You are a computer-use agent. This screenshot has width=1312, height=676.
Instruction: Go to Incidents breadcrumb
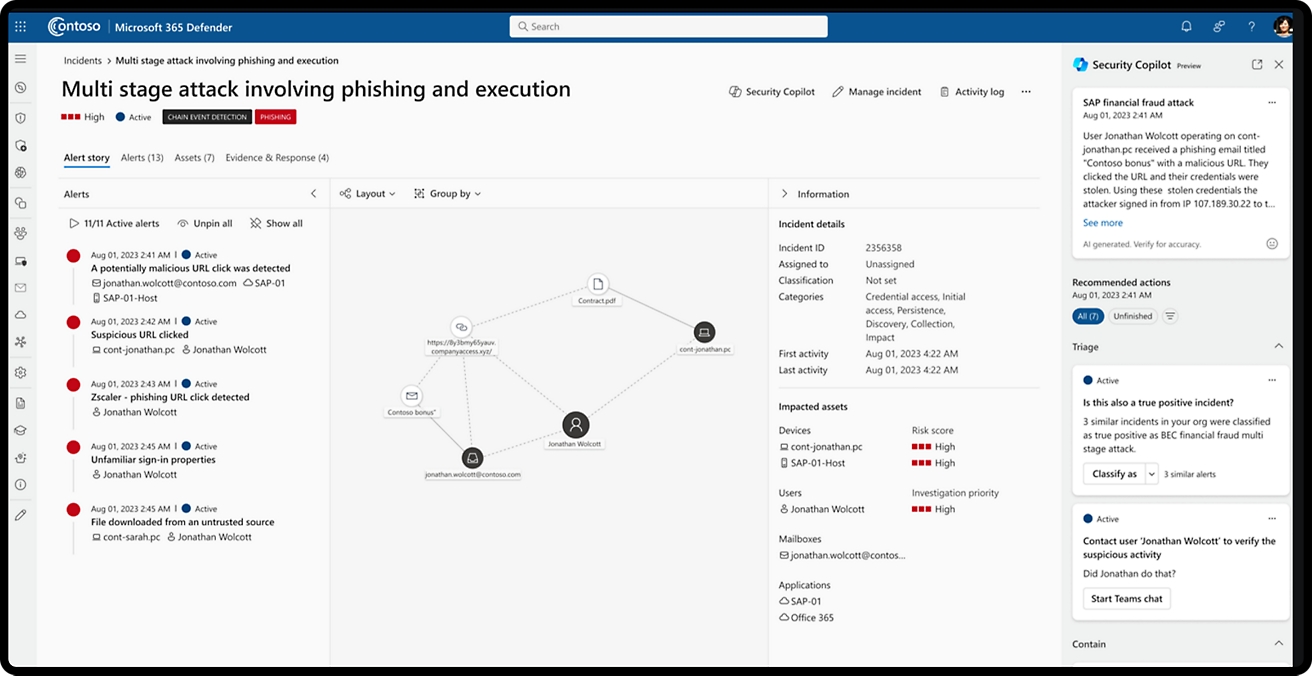83,61
